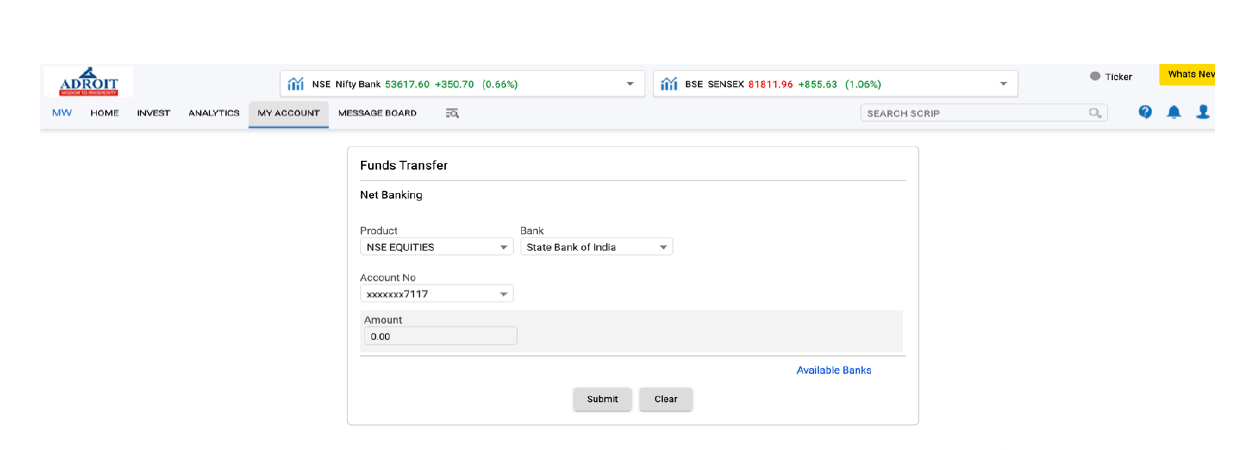Expand the BSE Sensex index dropdown
The height and width of the screenshot is (450, 1253).
pos(1003,84)
